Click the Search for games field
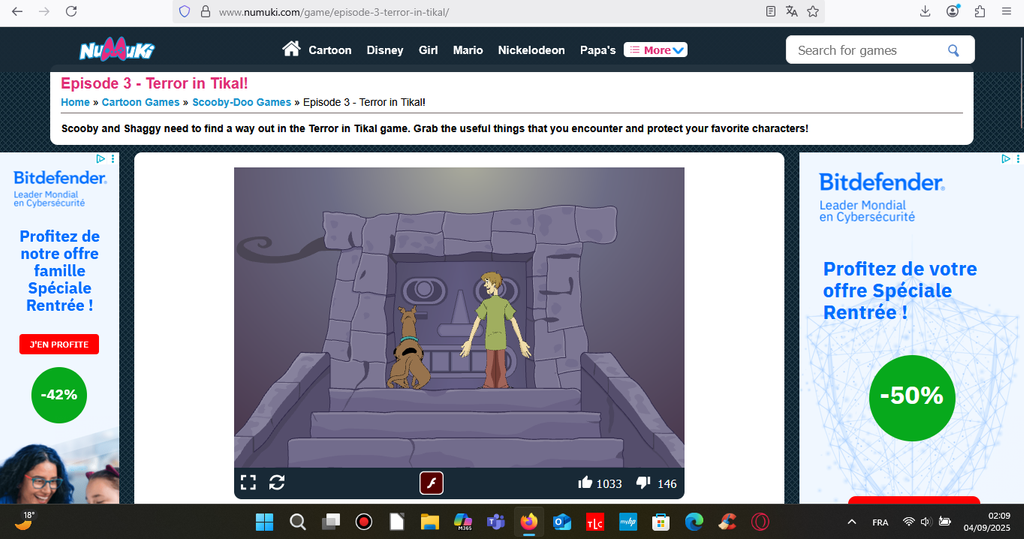 (865, 50)
